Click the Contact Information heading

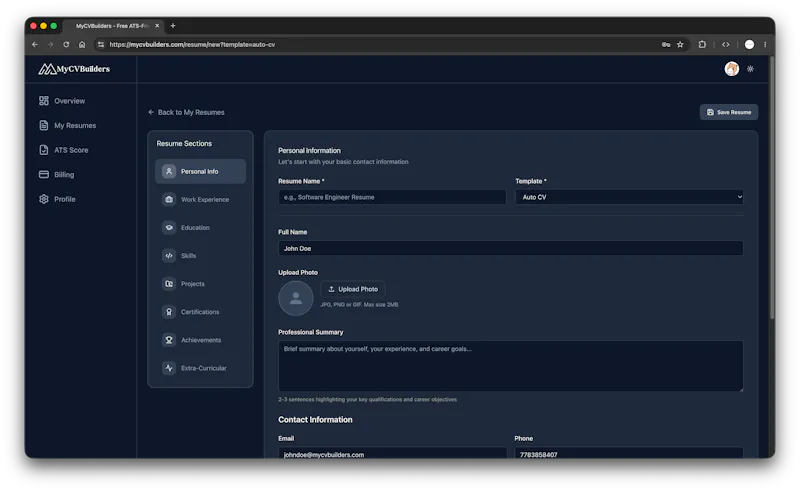tap(315, 420)
